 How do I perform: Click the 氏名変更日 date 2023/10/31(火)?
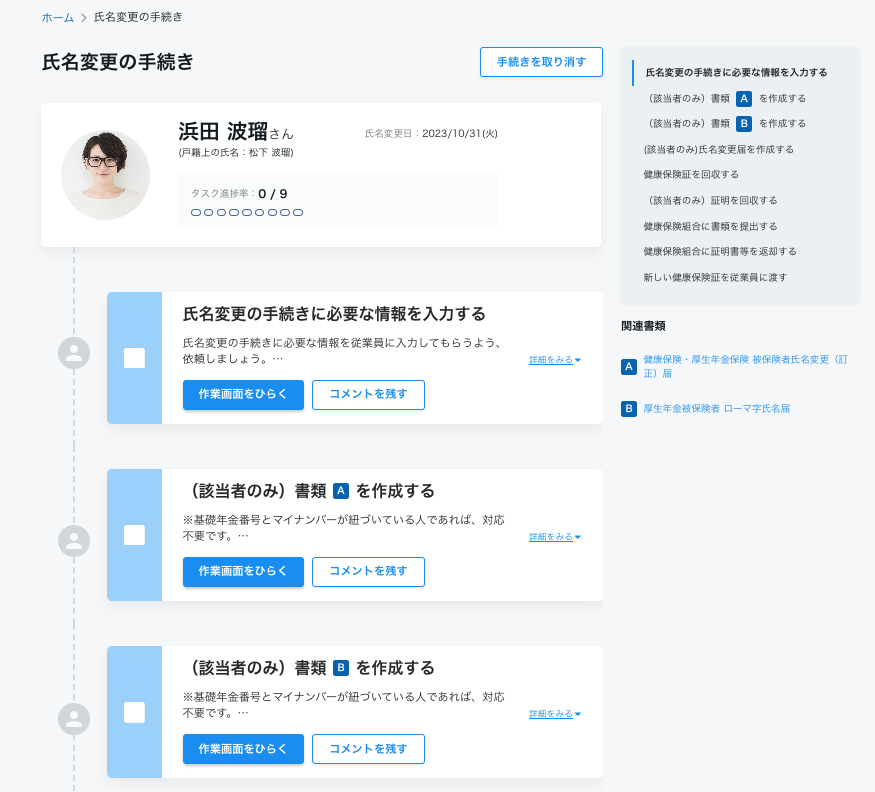(x=460, y=133)
